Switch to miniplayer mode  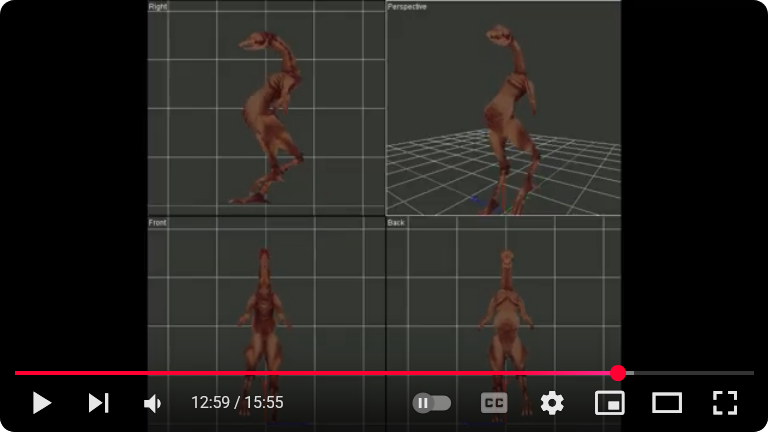click(609, 403)
